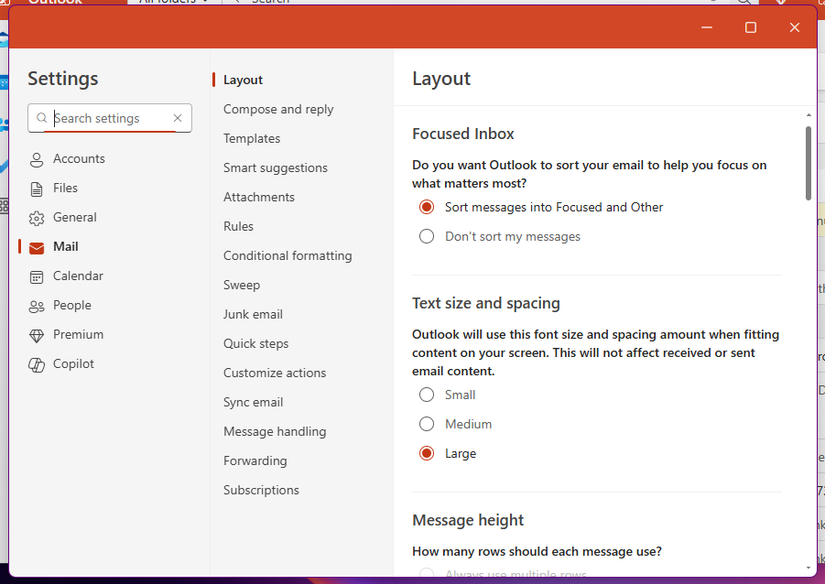The image size is (825, 584).
Task: Open the General settings category
Action: pyautogui.click(x=63, y=218)
